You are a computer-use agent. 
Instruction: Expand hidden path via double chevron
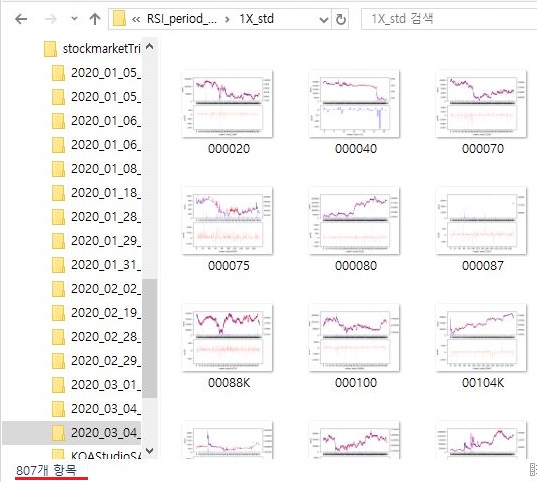[136, 20]
